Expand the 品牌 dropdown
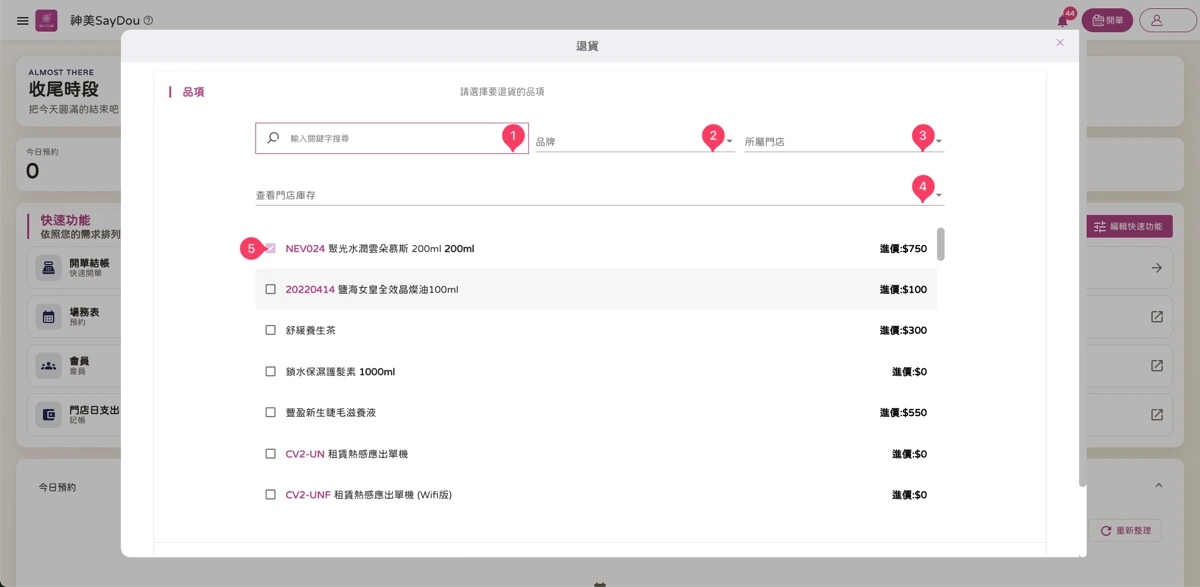The image size is (1200, 587). coord(635,141)
